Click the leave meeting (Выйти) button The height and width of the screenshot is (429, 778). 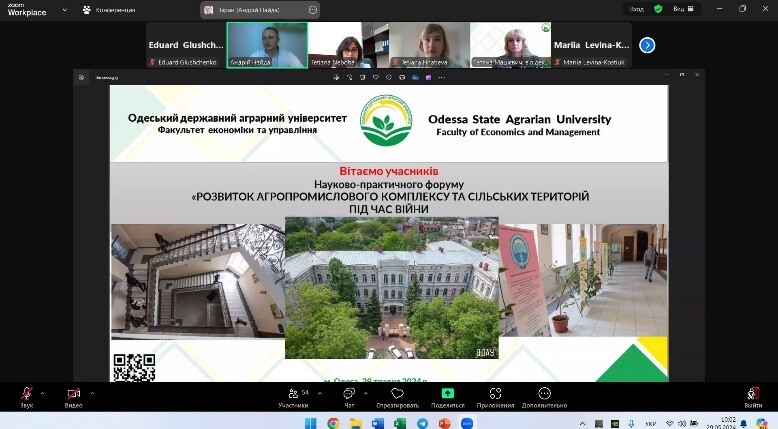(x=752, y=394)
